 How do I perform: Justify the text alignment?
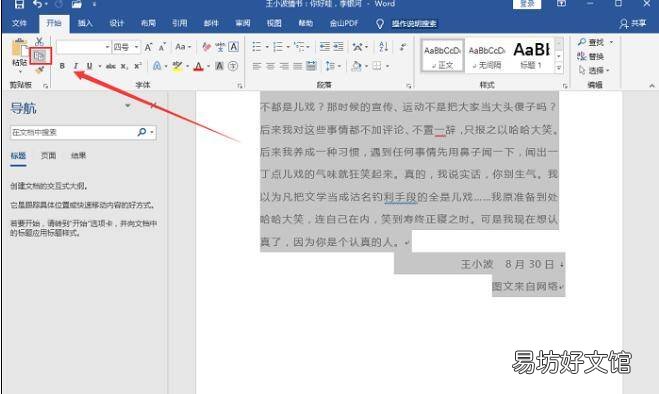pyautogui.click(x=298, y=66)
